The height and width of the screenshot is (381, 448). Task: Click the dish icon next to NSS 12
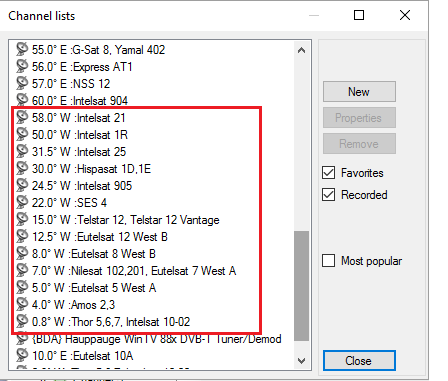(x=22, y=83)
